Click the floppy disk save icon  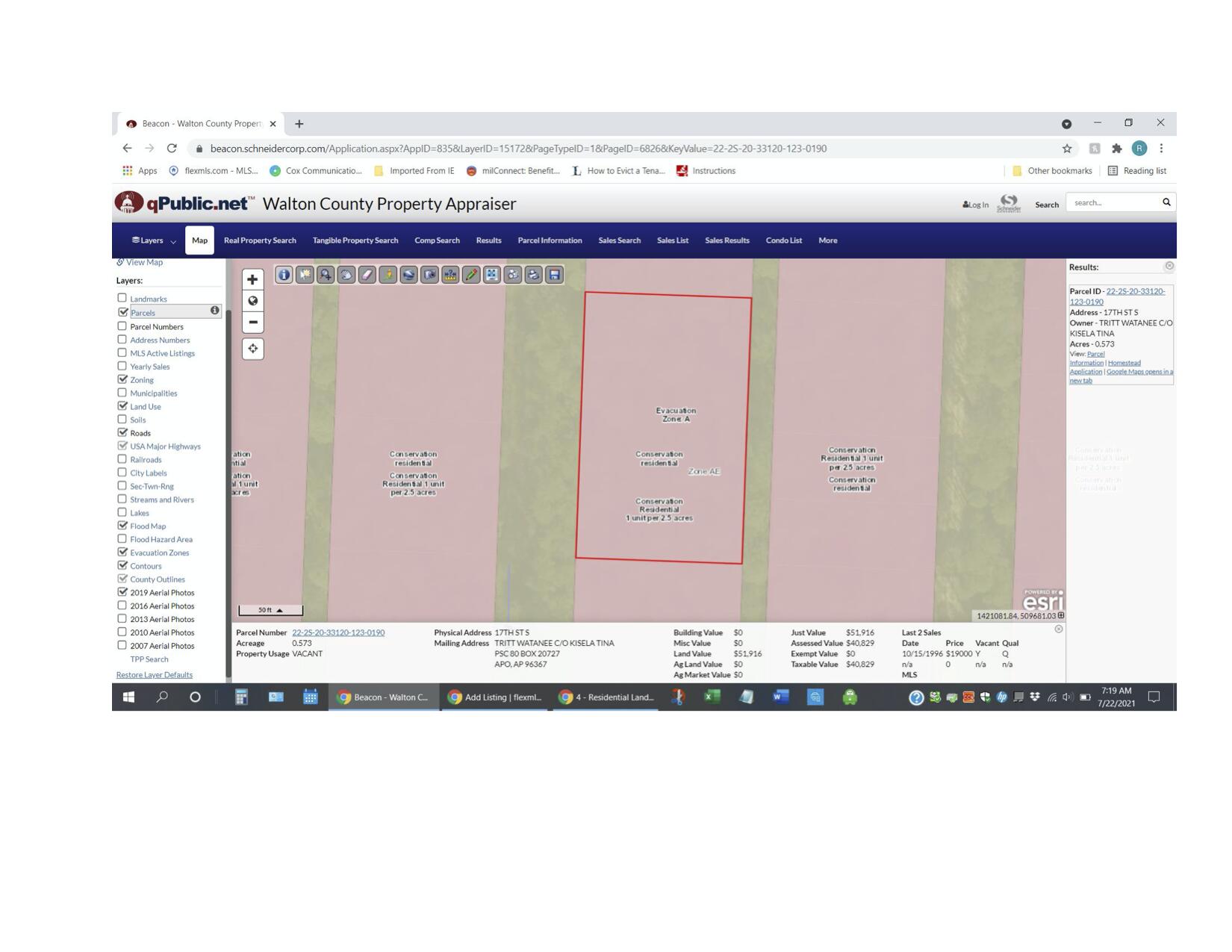(554, 275)
